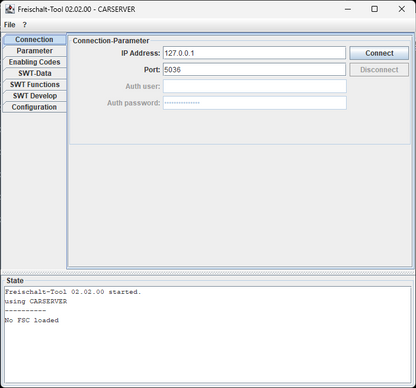
Task: Select the SWT Functions tab
Action: pos(34,85)
